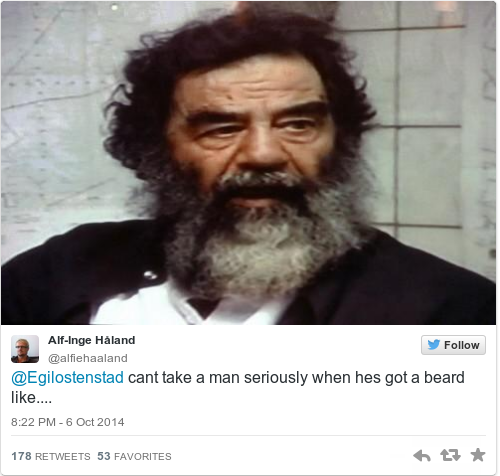Open the @Egilostenstad mention
This screenshot has width=500, height=476.
[x=67, y=378]
